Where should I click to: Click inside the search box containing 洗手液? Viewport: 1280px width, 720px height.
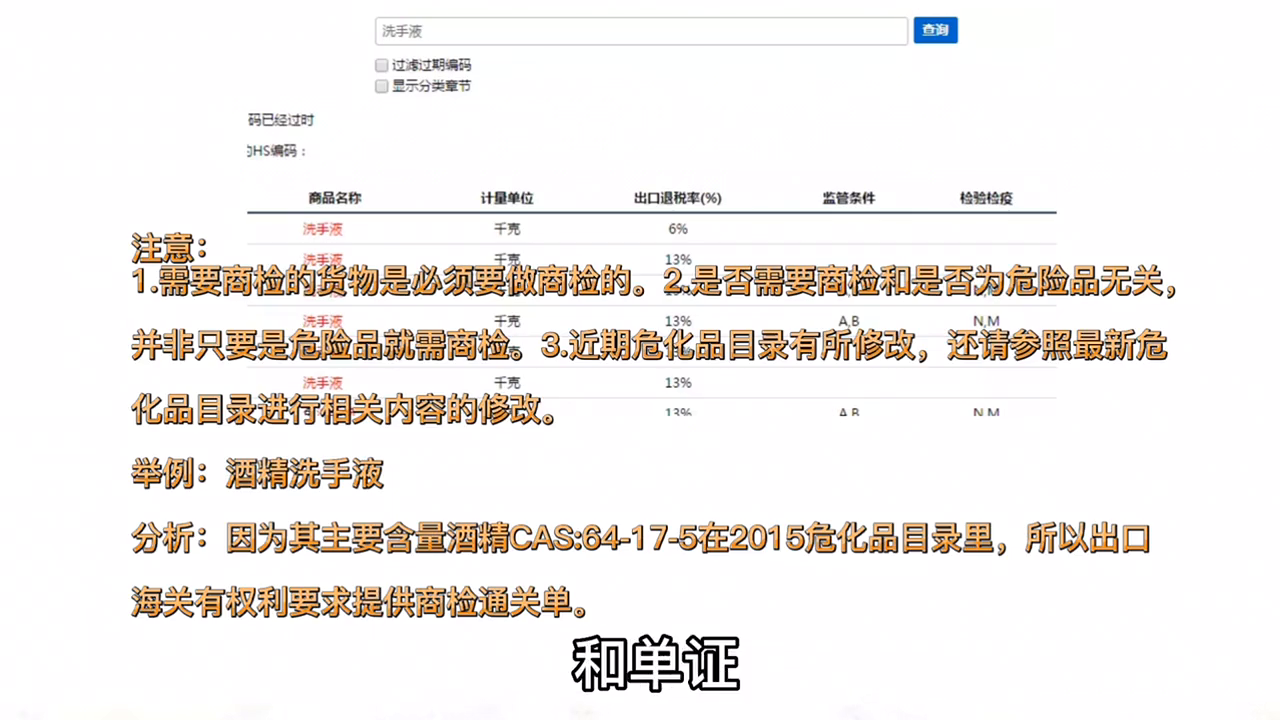tap(640, 31)
